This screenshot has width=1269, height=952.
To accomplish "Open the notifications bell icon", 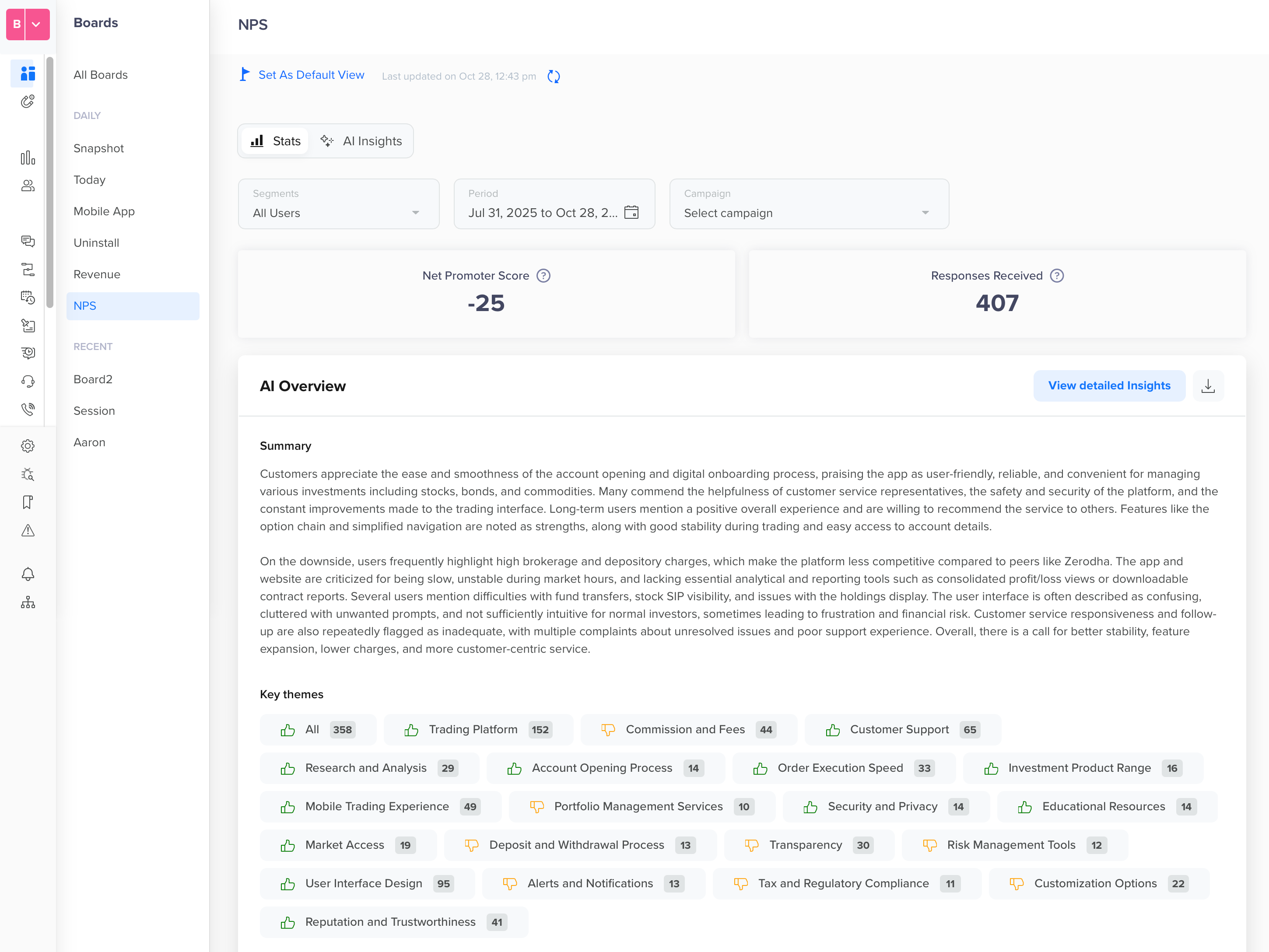I will (28, 574).
